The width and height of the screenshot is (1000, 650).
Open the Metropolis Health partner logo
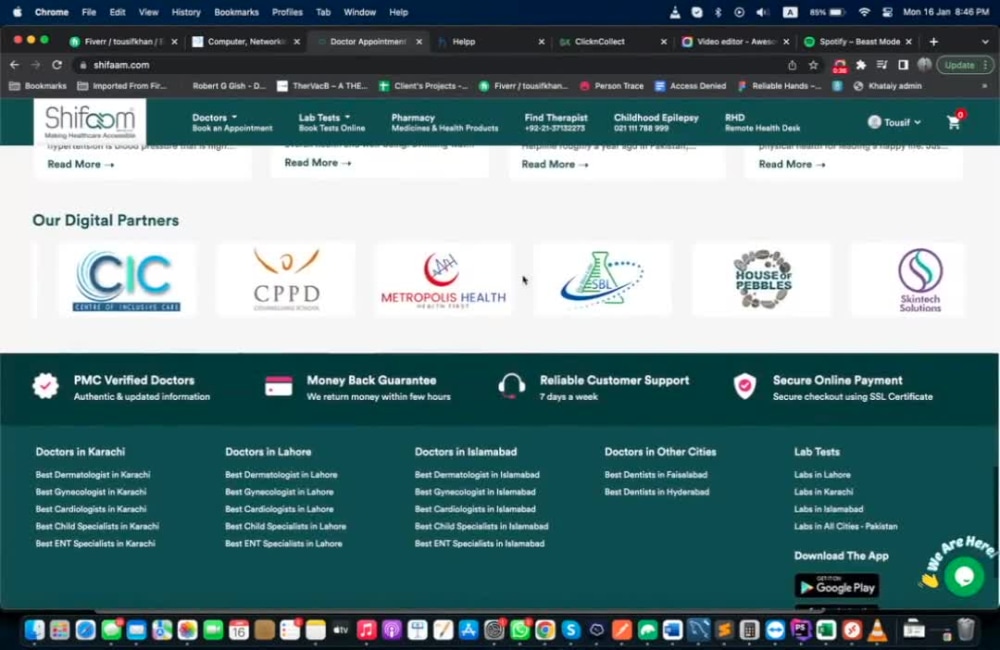click(443, 280)
